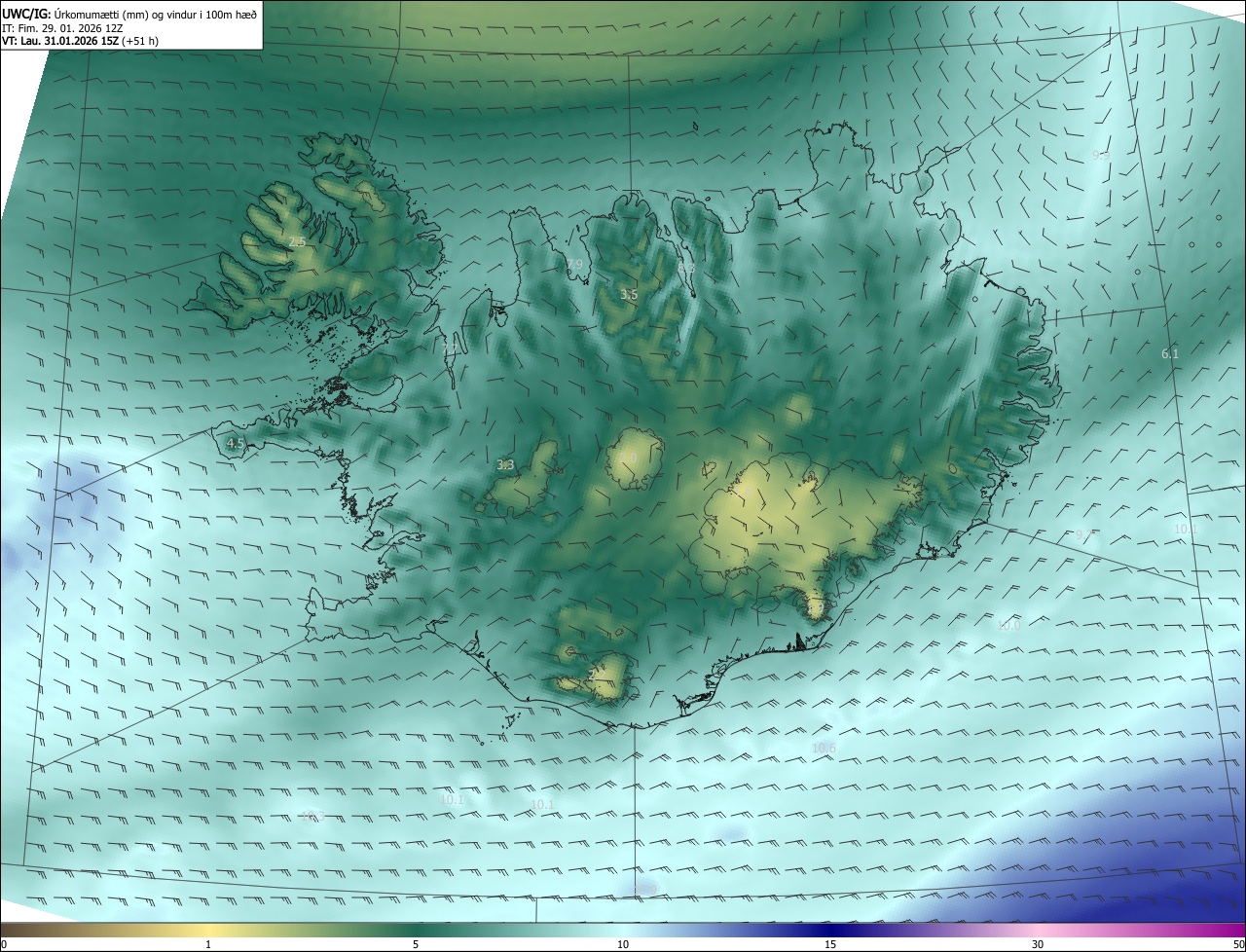Viewport: 1246px width, 952px height.
Task: Select the IT initialization time line 29. 01. 2026 12Z
Action: click(68, 28)
